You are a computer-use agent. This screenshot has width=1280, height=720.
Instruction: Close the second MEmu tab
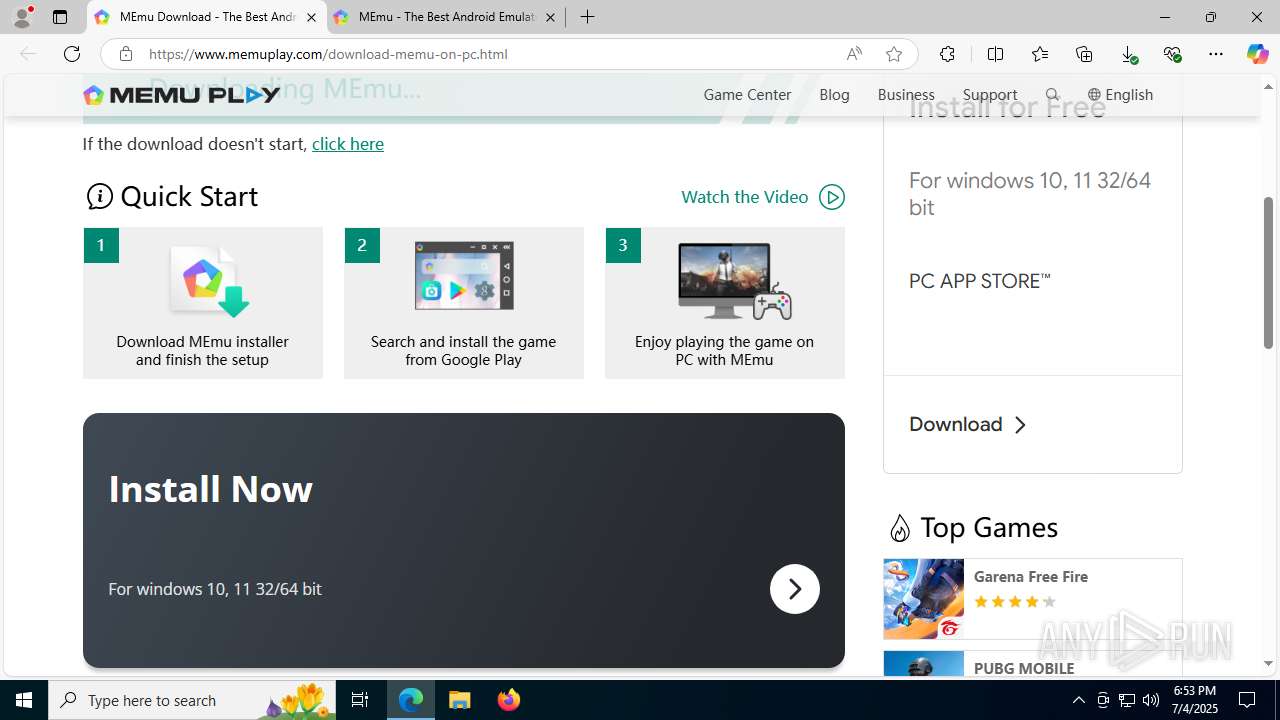pos(550,17)
